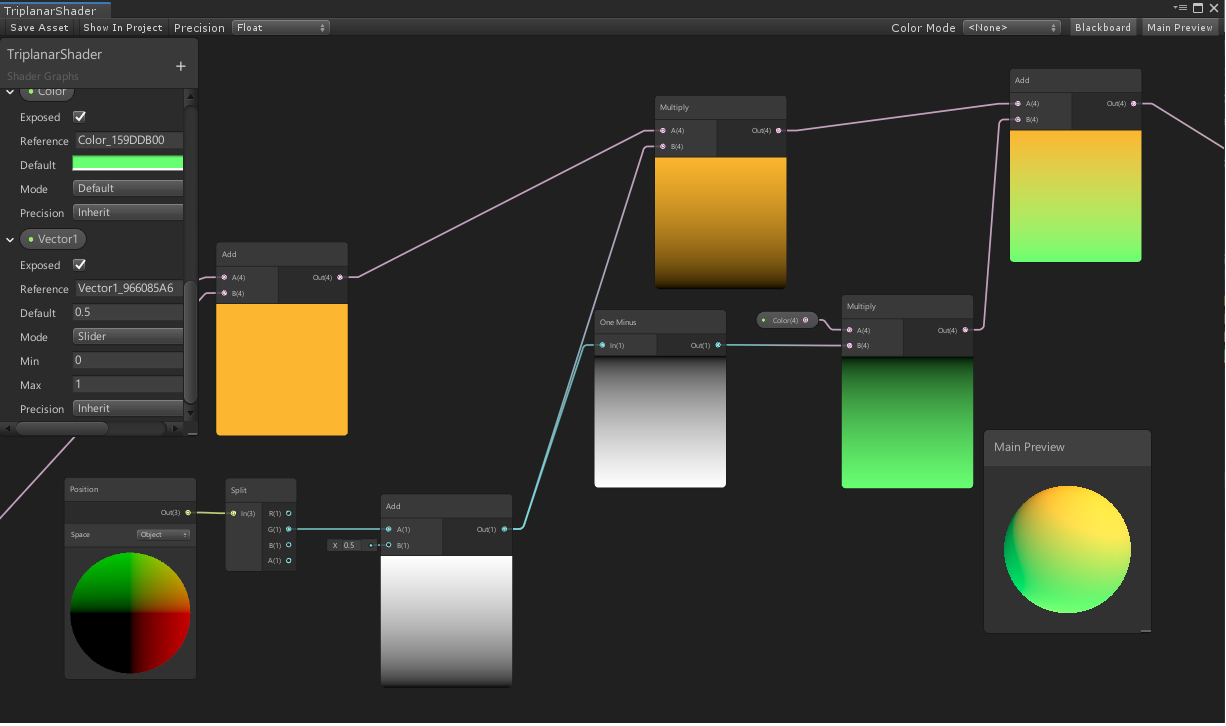1226x726 pixels.
Task: Click the Out(1) port on the Add node
Action: [x=504, y=529]
